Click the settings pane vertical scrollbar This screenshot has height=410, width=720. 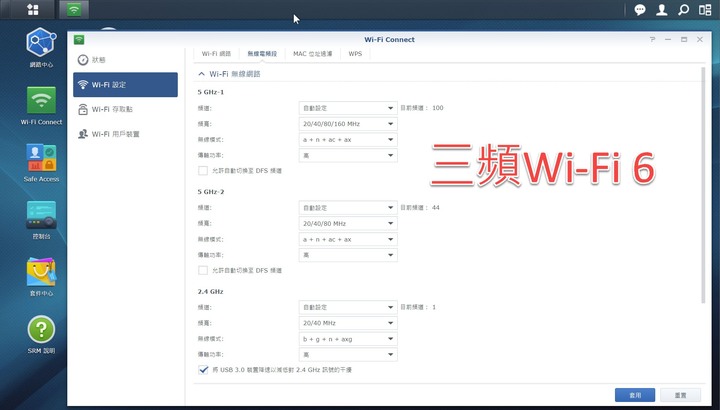(x=703, y=185)
